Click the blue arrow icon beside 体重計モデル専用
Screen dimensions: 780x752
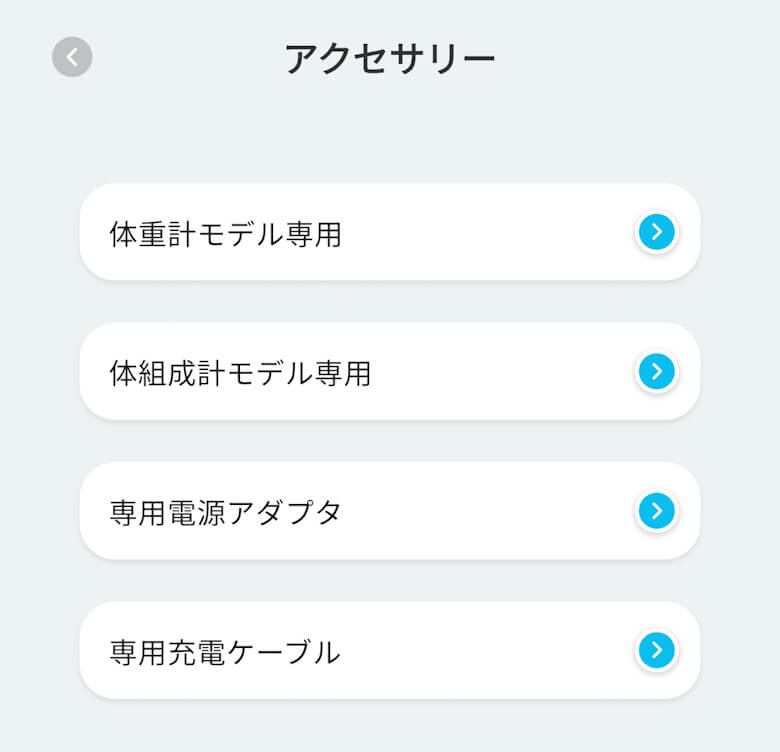click(656, 232)
